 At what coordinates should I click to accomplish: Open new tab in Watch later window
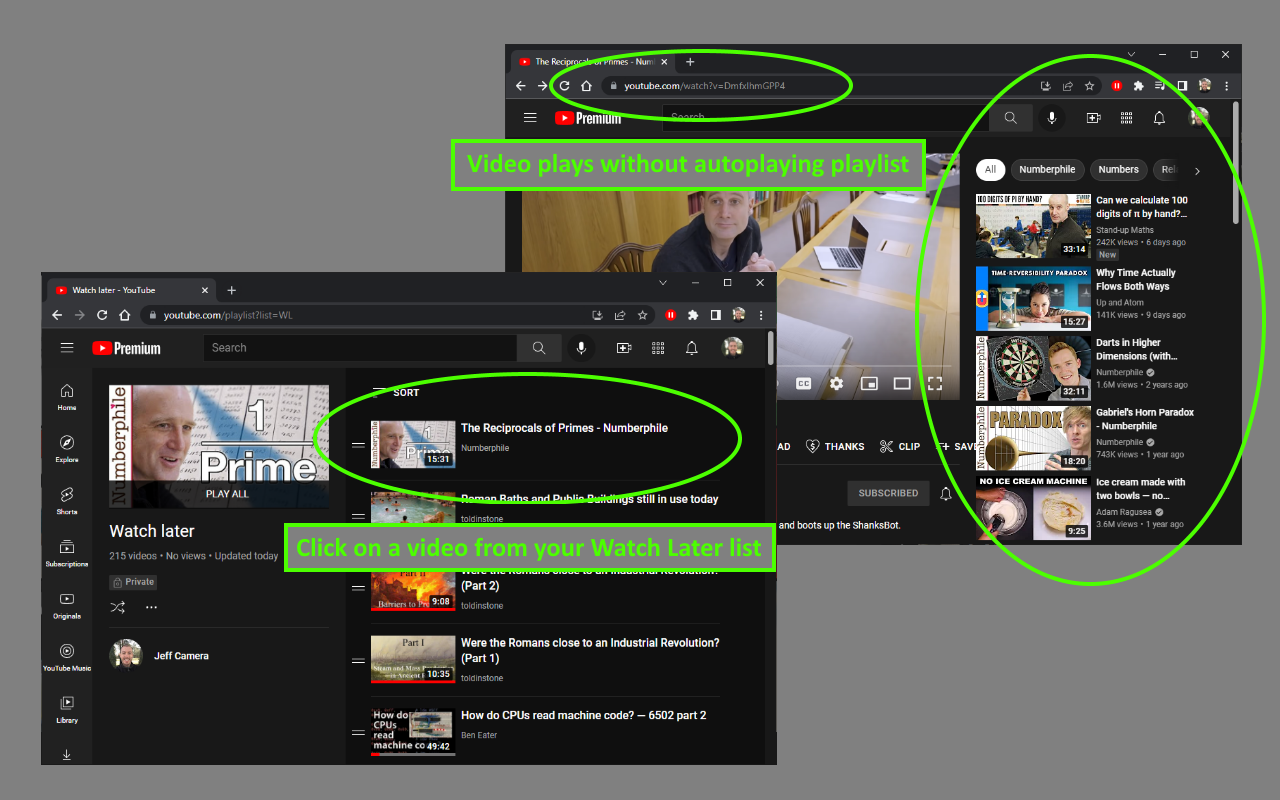coord(231,290)
